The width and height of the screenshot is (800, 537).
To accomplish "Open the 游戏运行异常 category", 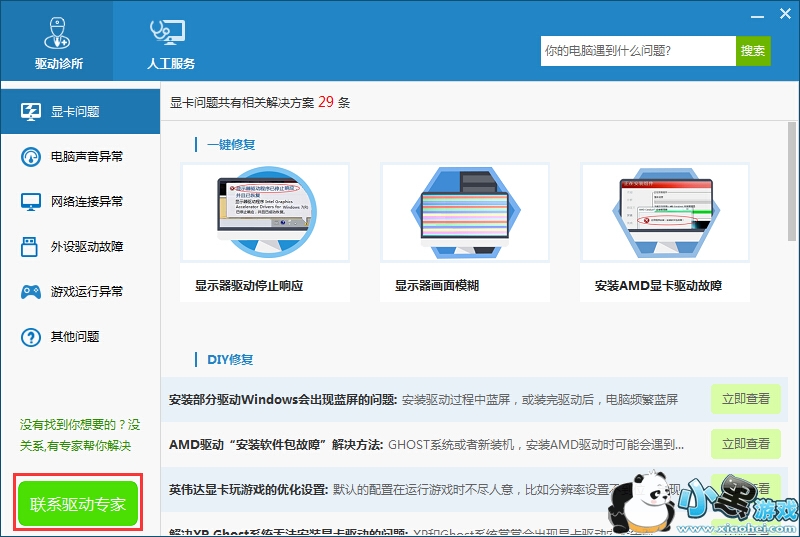I will (81, 292).
